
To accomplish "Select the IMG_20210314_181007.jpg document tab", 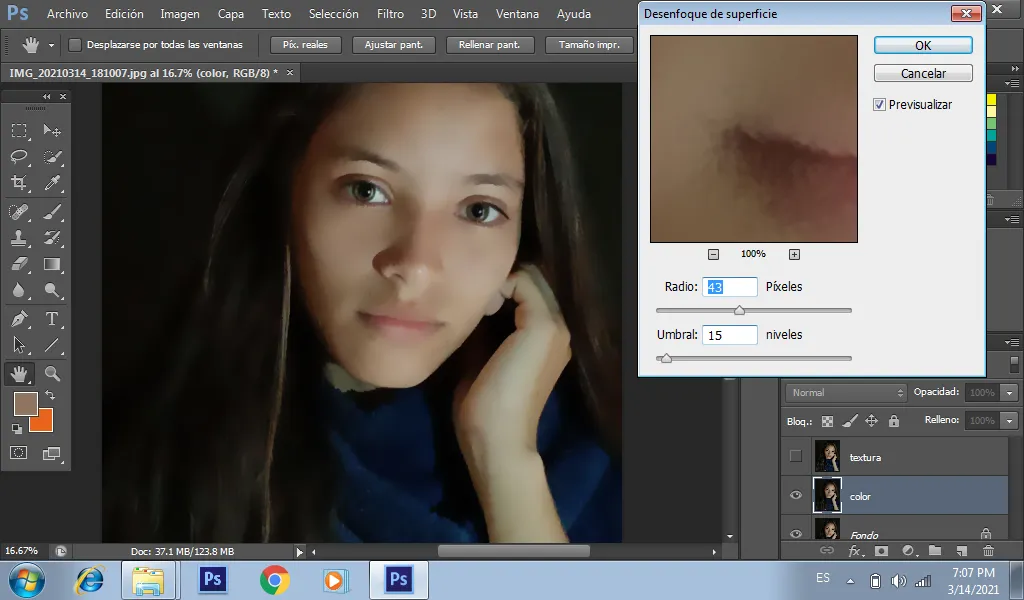I will click(x=144, y=73).
